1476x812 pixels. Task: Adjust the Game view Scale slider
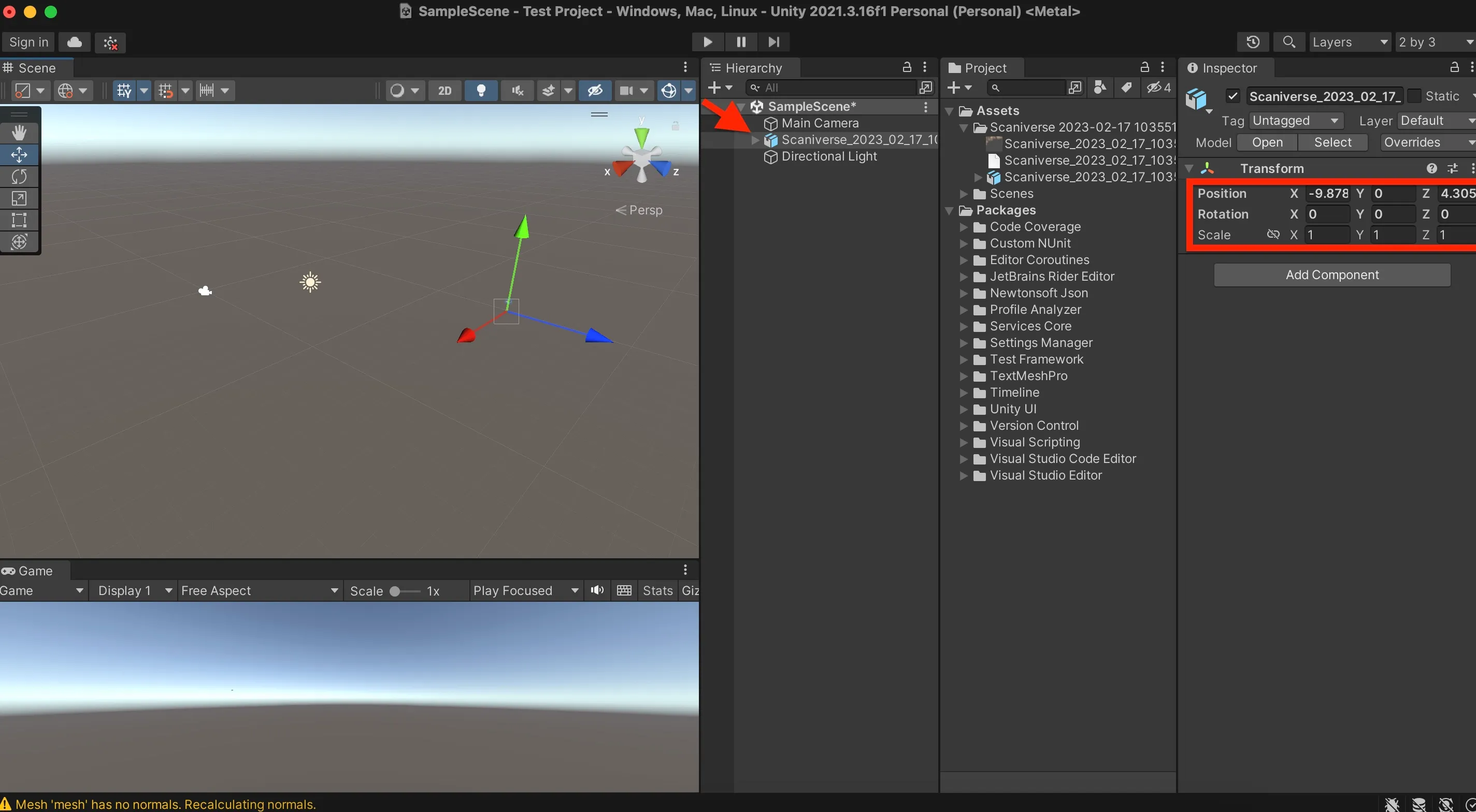[x=395, y=591]
